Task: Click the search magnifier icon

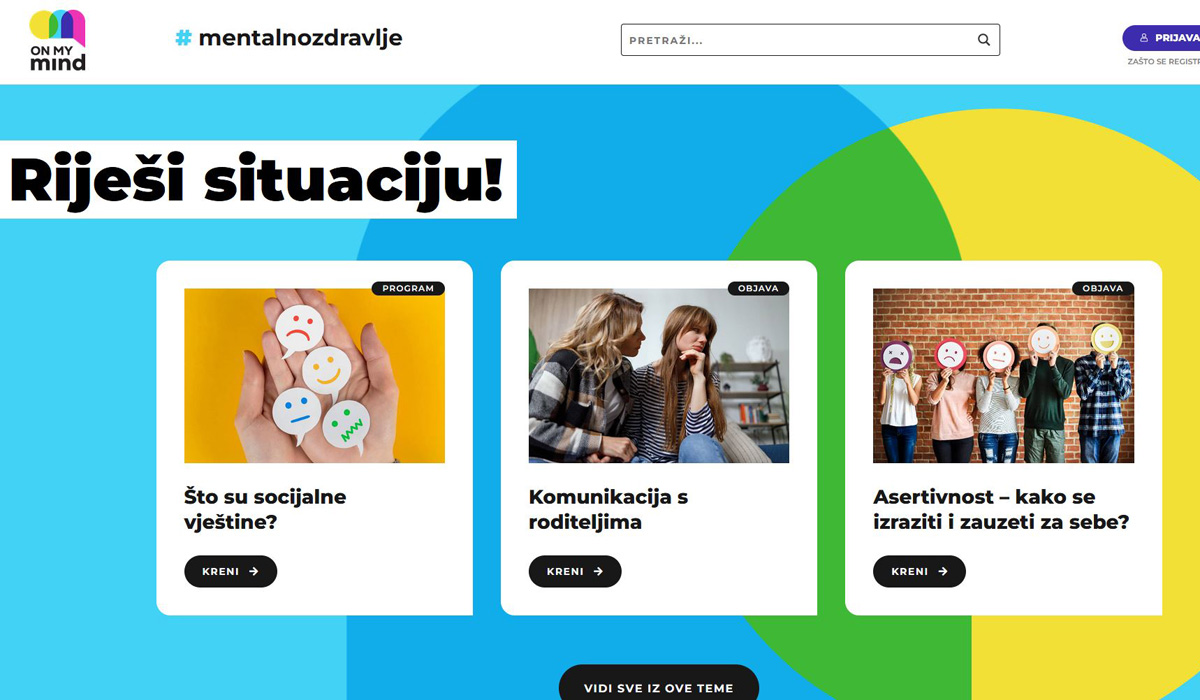Action: pos(984,40)
